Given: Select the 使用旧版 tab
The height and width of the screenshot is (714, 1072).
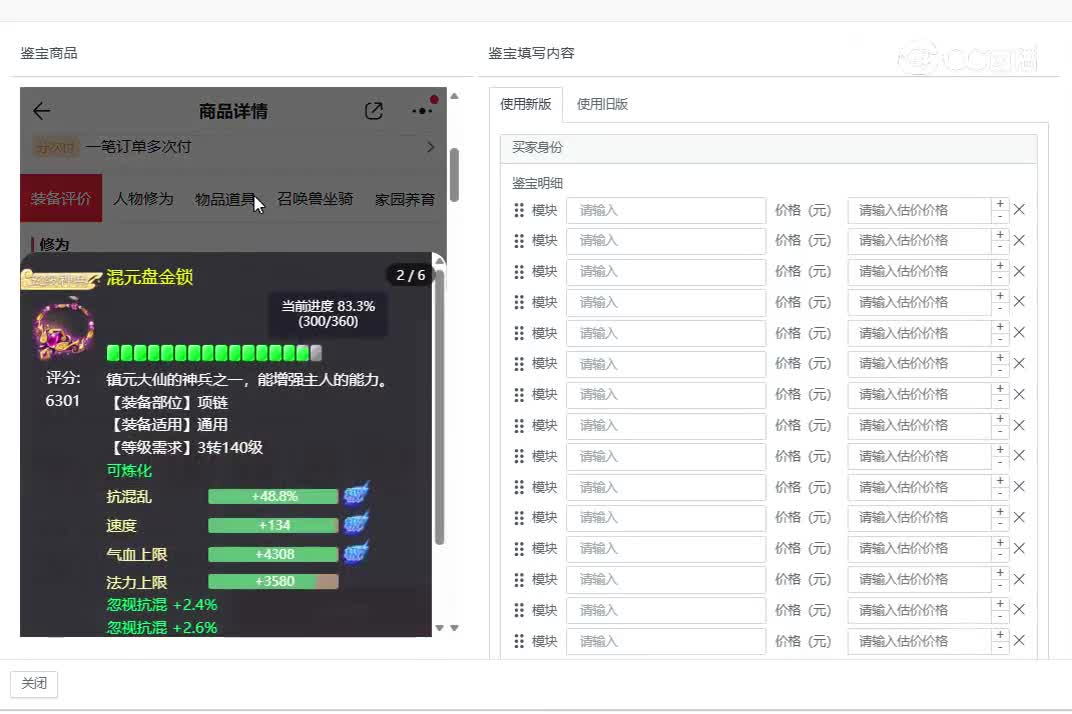Looking at the screenshot, I should 602,104.
